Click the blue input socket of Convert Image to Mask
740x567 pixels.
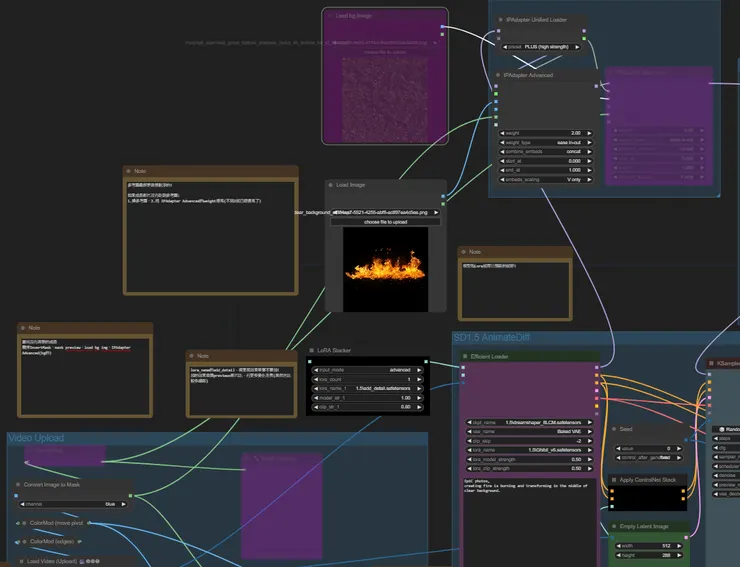click(x=16, y=496)
